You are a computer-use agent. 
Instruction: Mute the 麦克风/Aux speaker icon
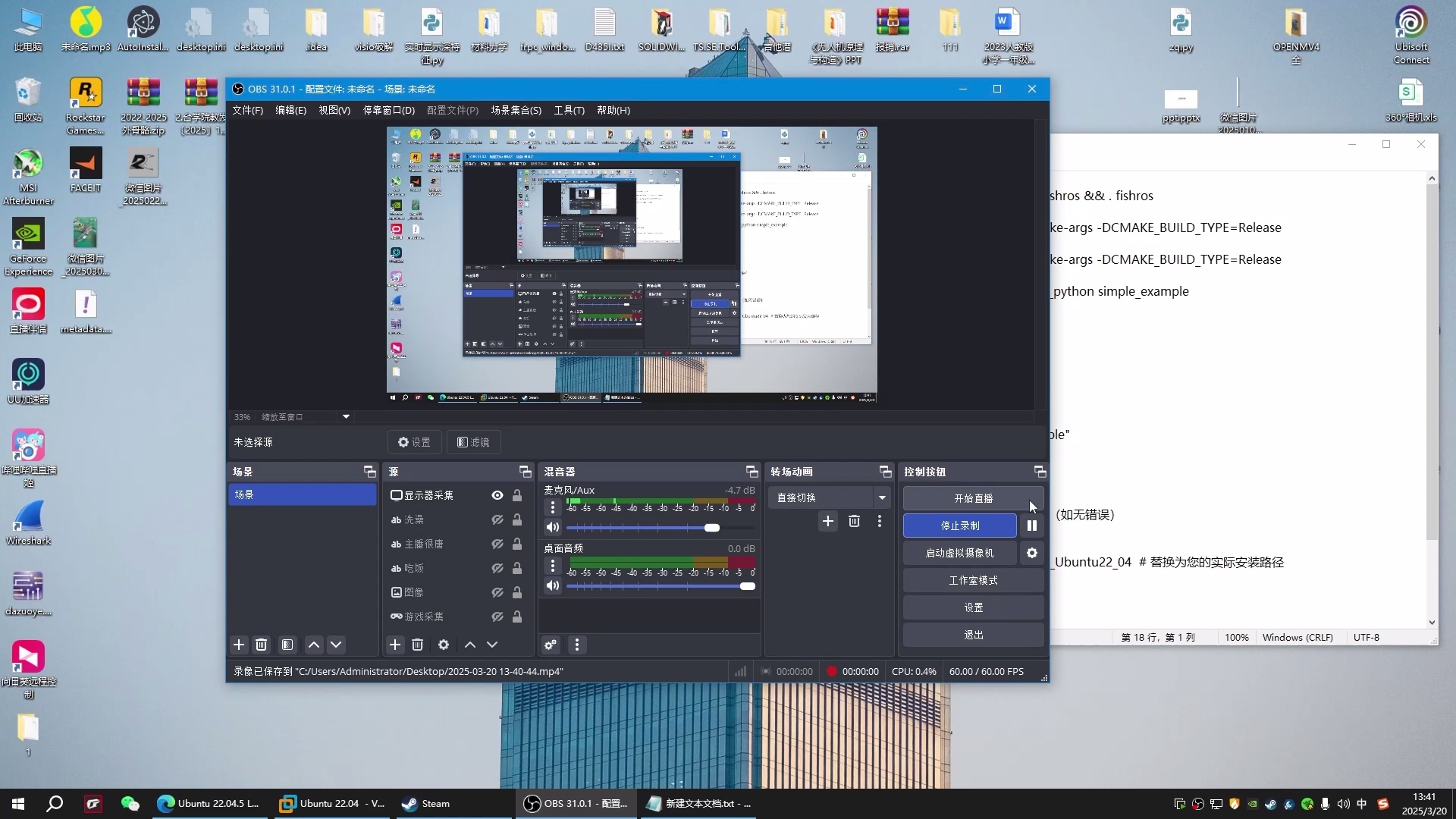coord(553,528)
